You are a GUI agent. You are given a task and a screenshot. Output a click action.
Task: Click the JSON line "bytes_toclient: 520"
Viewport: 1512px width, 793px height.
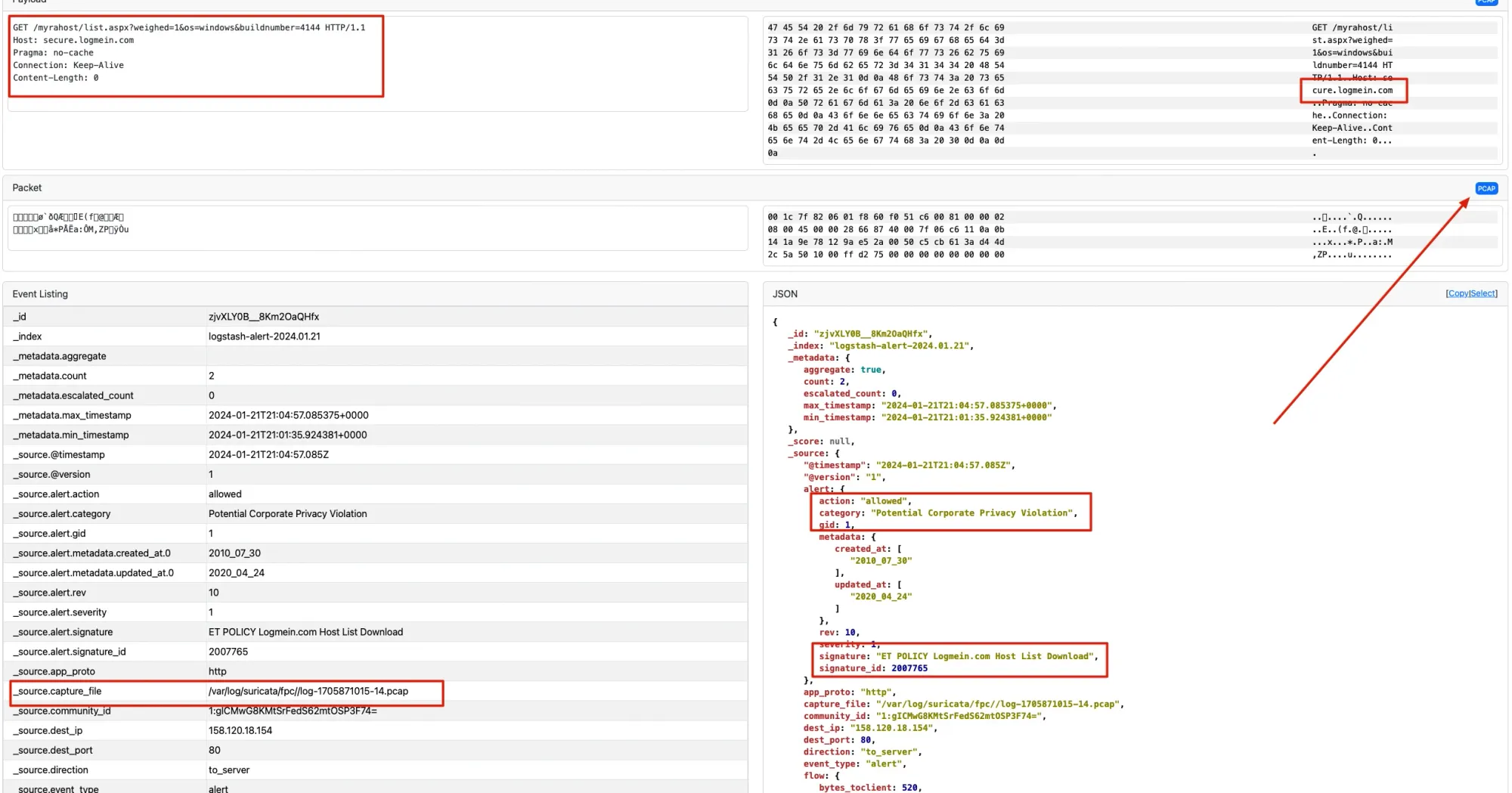tap(870, 787)
